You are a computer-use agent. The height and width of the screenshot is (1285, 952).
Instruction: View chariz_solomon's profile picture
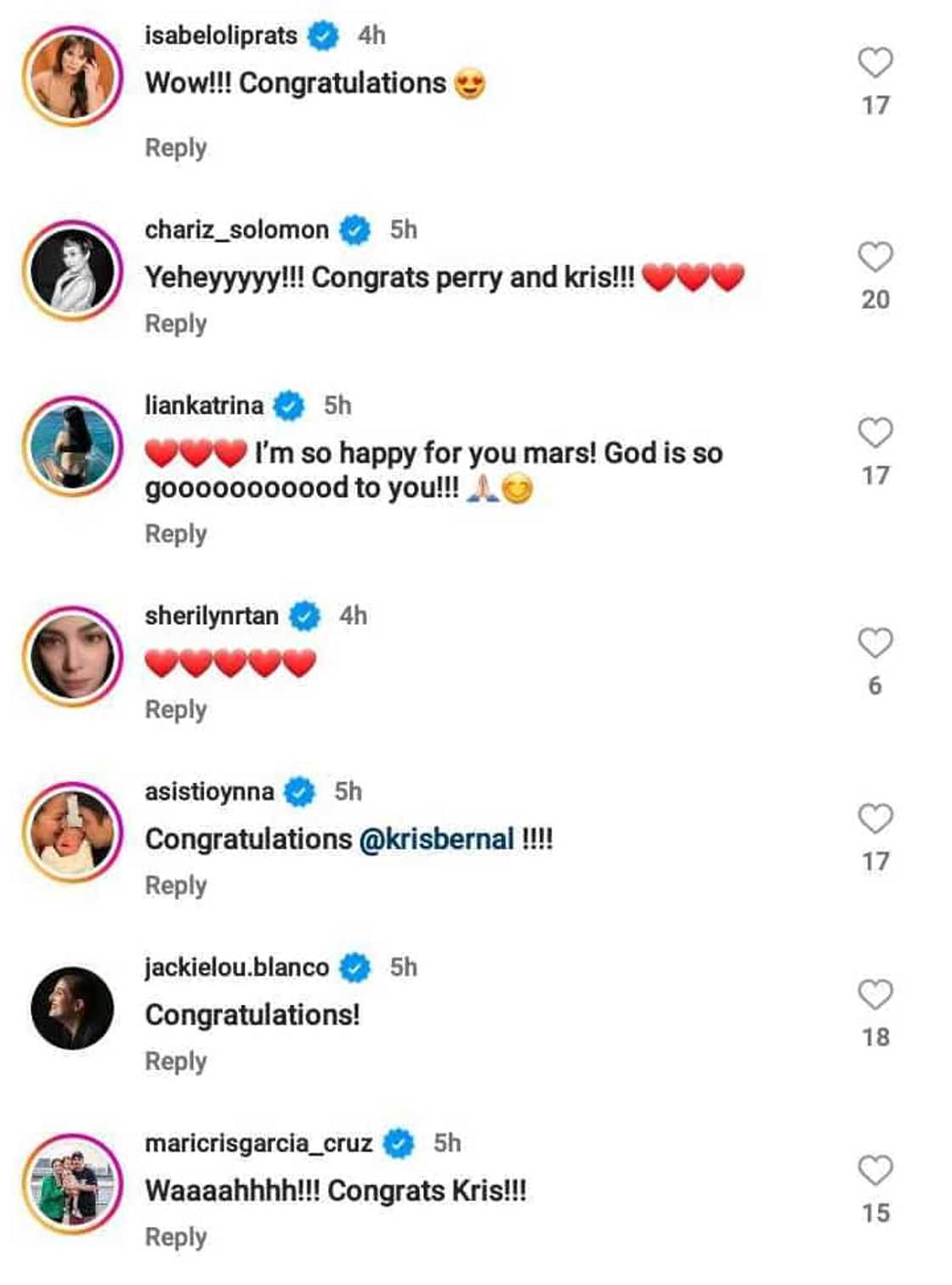pyautogui.click(x=72, y=270)
